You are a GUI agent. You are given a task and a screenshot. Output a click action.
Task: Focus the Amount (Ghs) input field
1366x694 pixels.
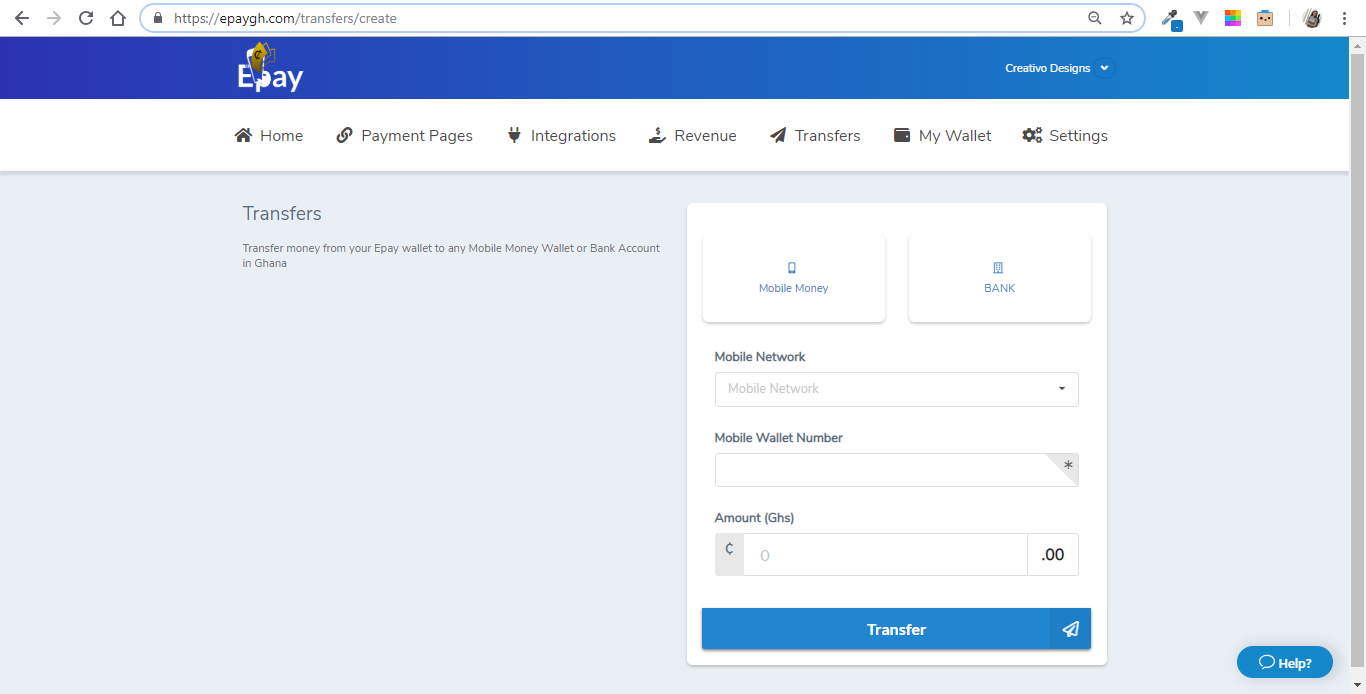pos(884,554)
